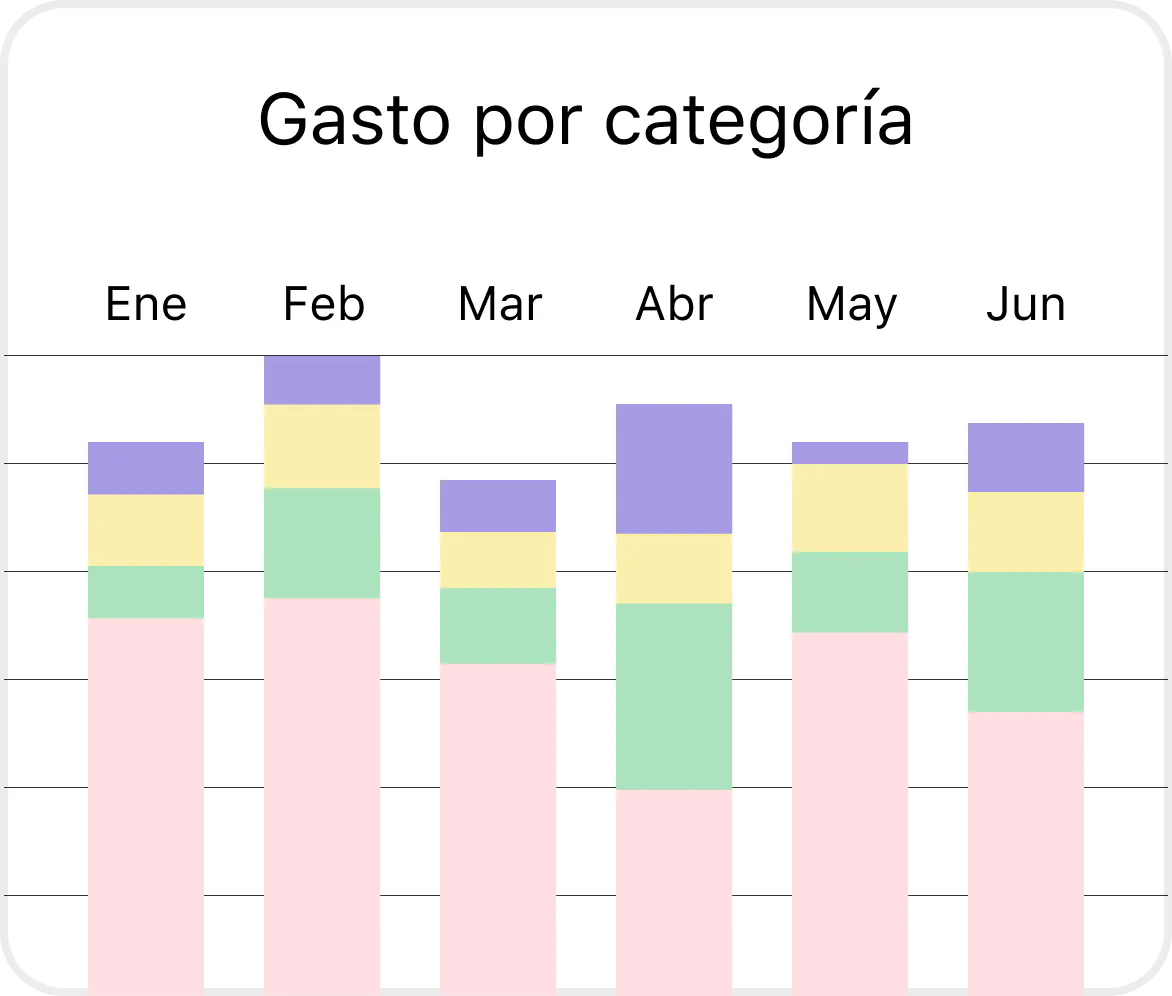Click the purple segment of the Jun bar

pyautogui.click(x=1026, y=458)
